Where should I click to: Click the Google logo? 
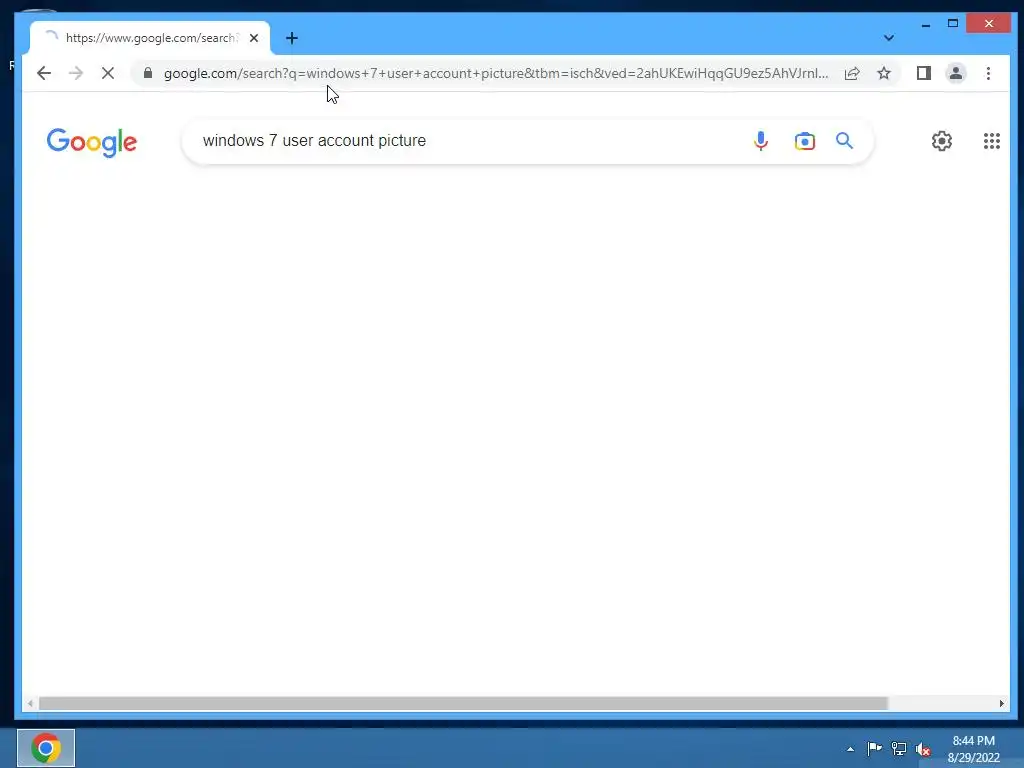(91, 142)
